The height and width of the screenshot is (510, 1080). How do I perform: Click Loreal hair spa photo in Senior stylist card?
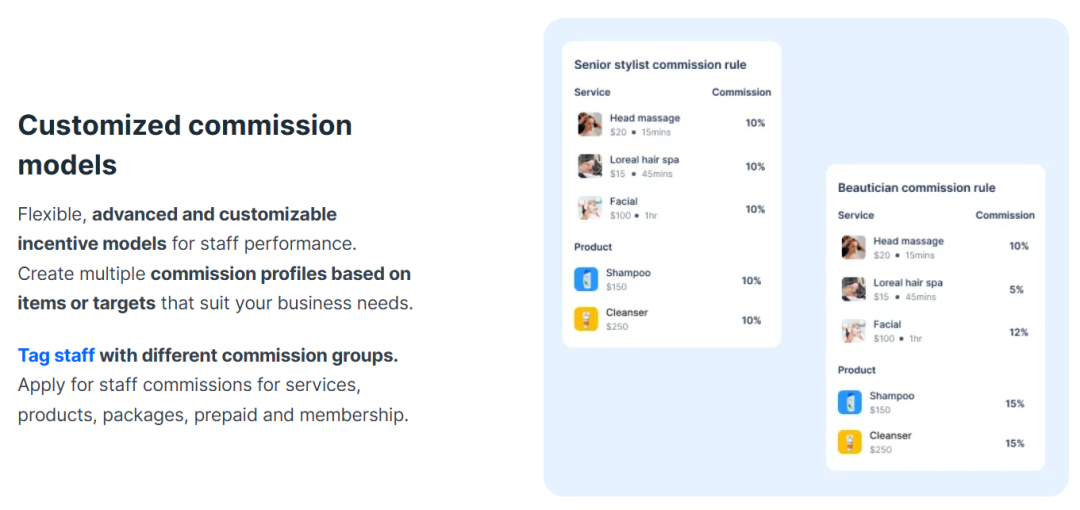[590, 166]
